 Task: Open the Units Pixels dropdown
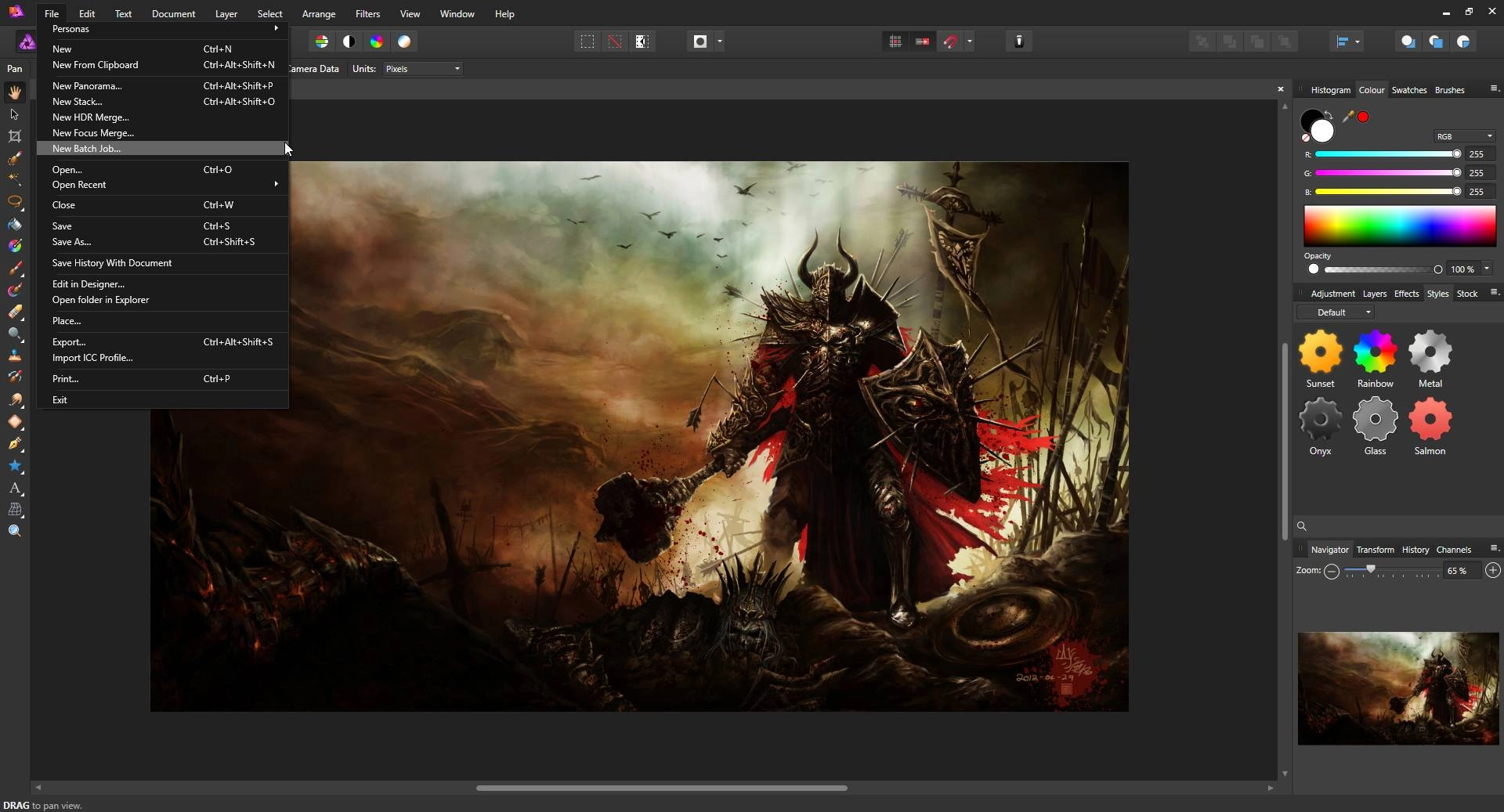pyautogui.click(x=422, y=69)
